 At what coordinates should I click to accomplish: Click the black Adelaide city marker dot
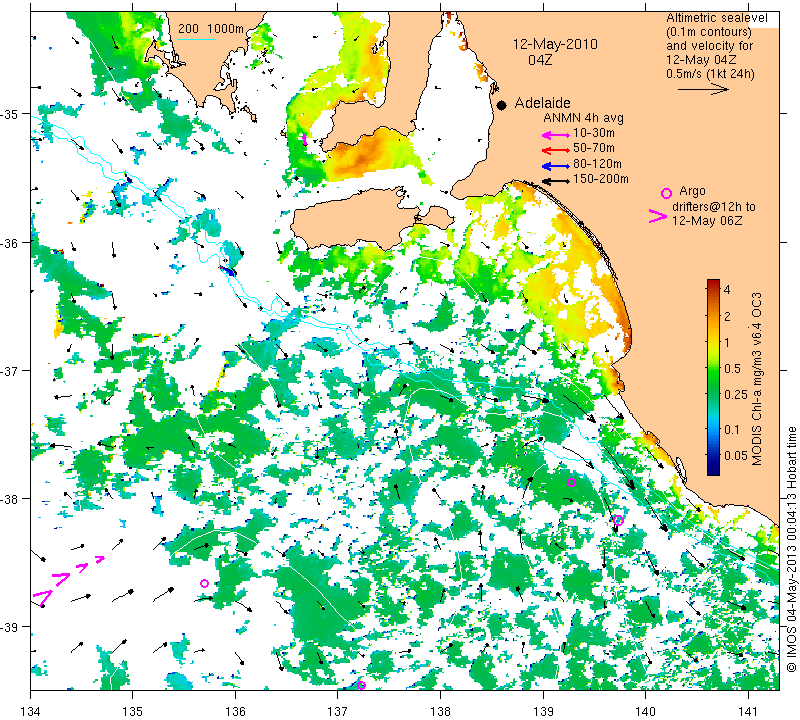(x=502, y=104)
